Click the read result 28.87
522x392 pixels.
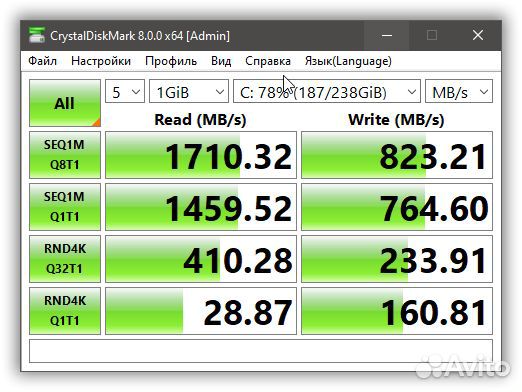(x=201, y=311)
